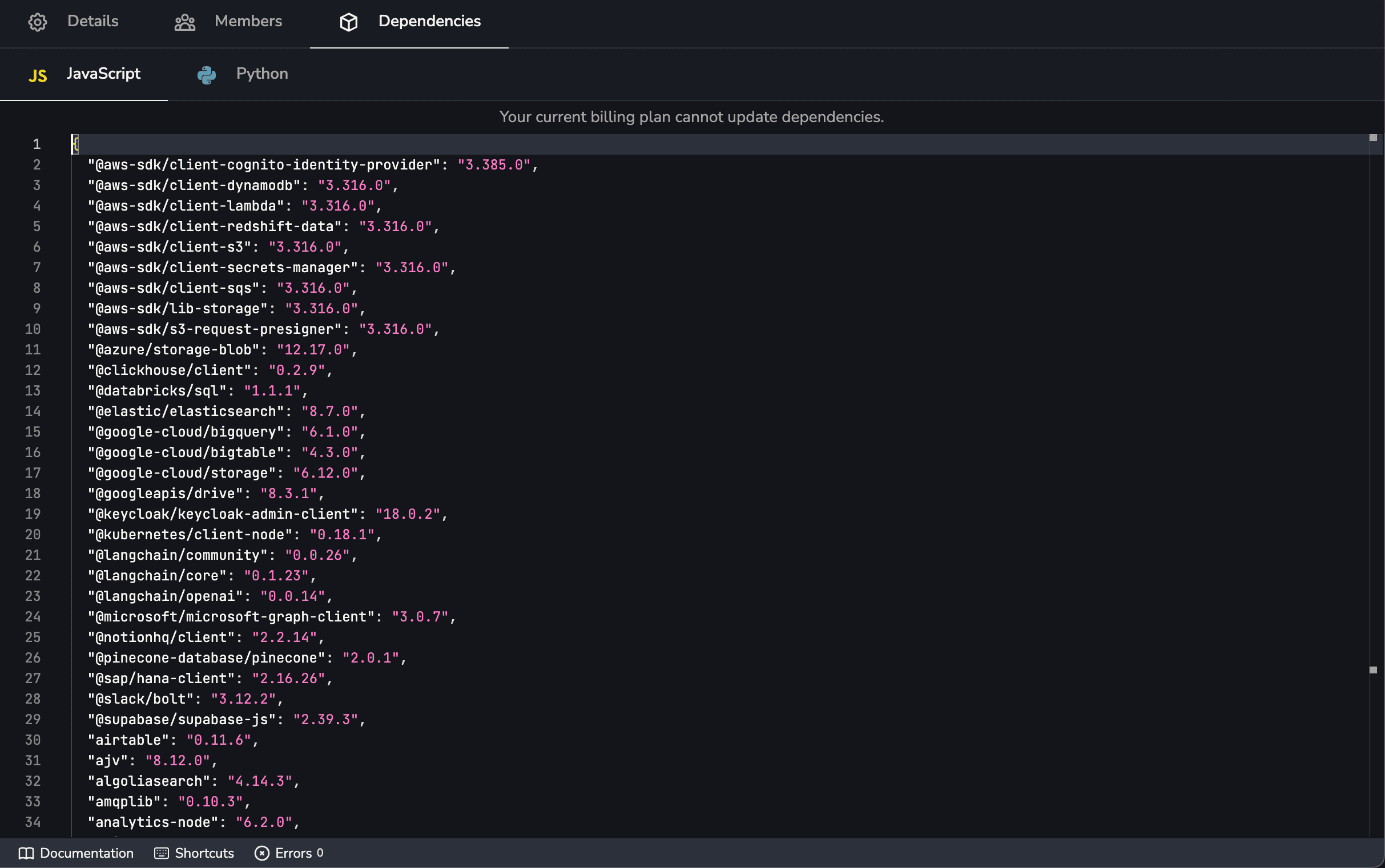The image size is (1385, 868).
Task: Click the Documentation book icon
Action: [x=26, y=853]
